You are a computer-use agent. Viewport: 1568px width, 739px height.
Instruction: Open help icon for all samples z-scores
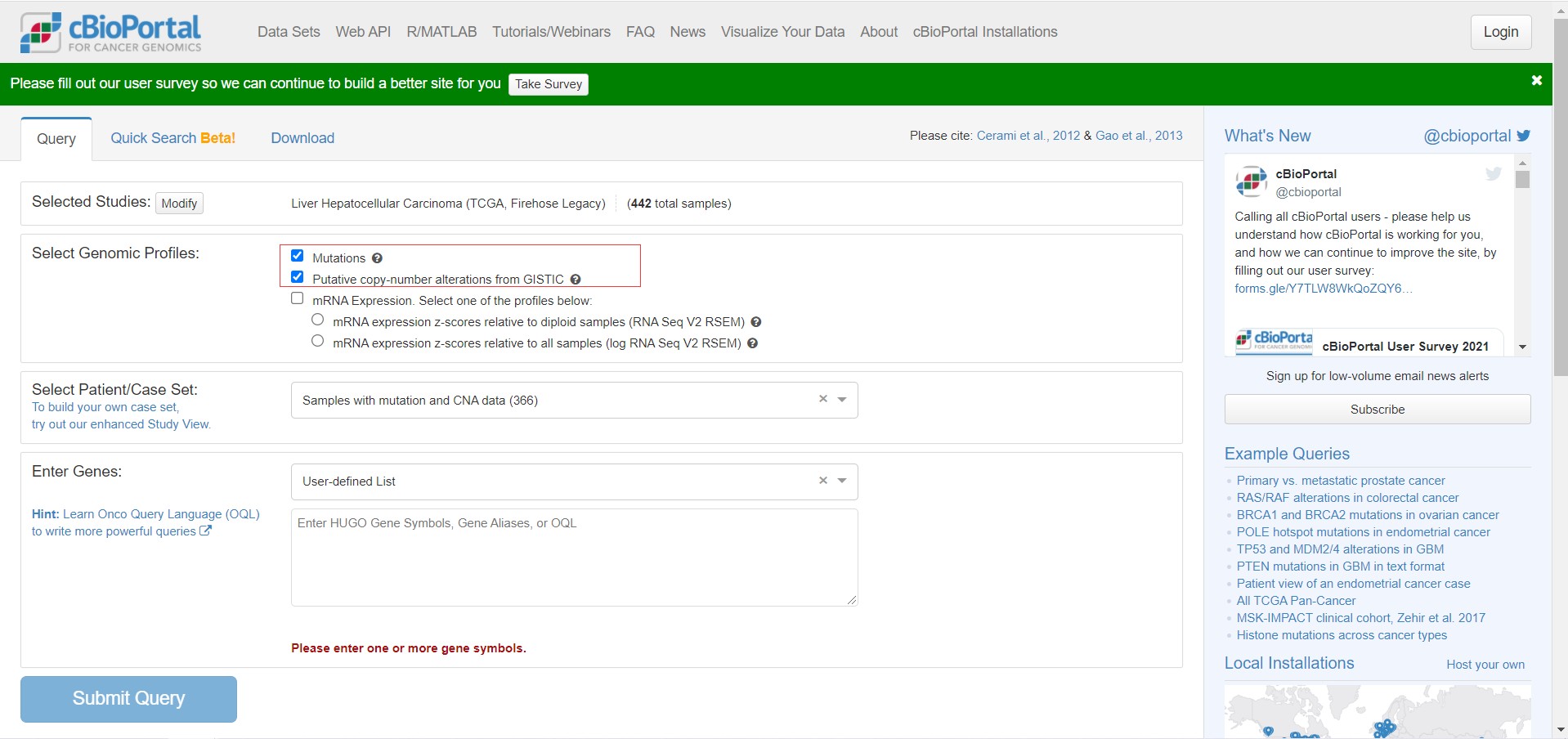coord(753,343)
